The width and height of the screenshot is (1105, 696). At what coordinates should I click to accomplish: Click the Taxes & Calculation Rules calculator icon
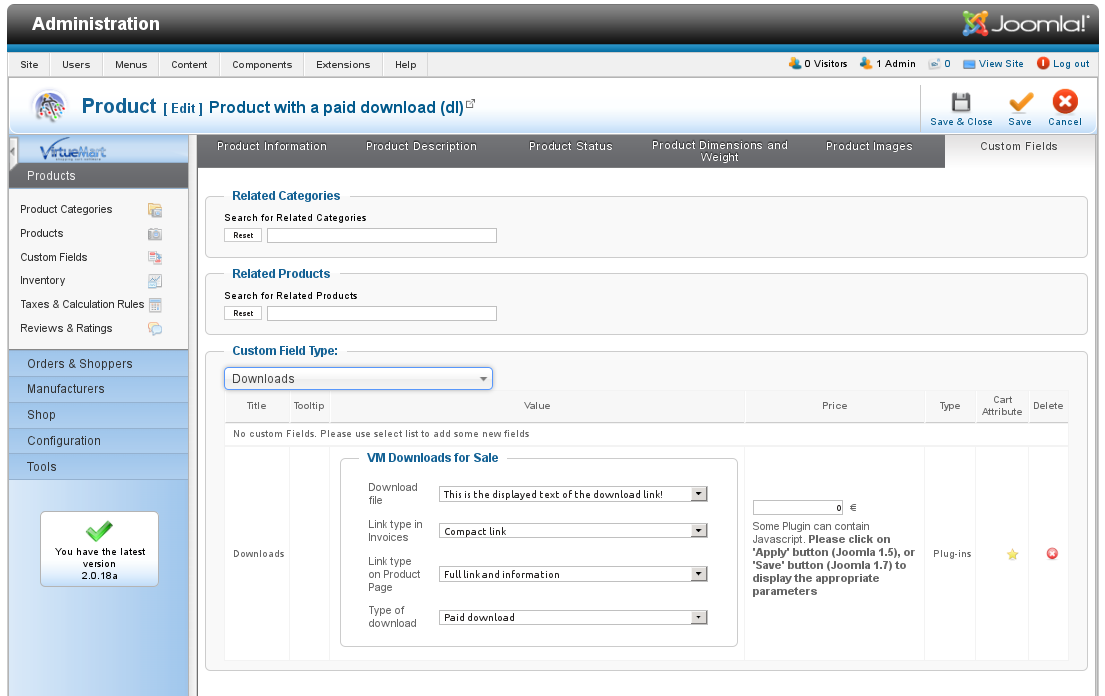pyautogui.click(x=155, y=305)
